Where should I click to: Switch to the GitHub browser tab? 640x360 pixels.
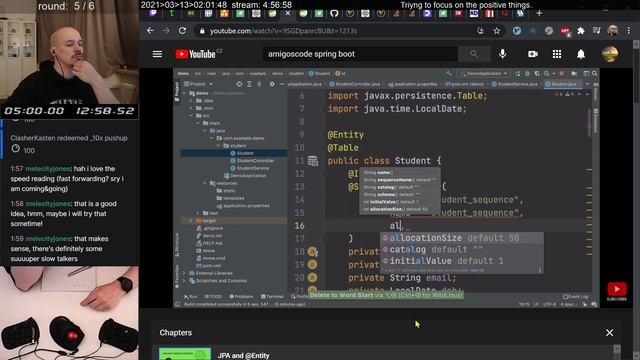pos(334,13)
